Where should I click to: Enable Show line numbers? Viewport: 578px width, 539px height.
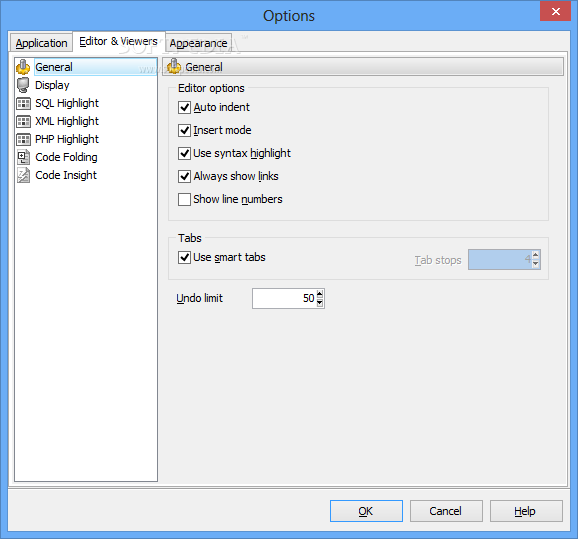click(184, 199)
